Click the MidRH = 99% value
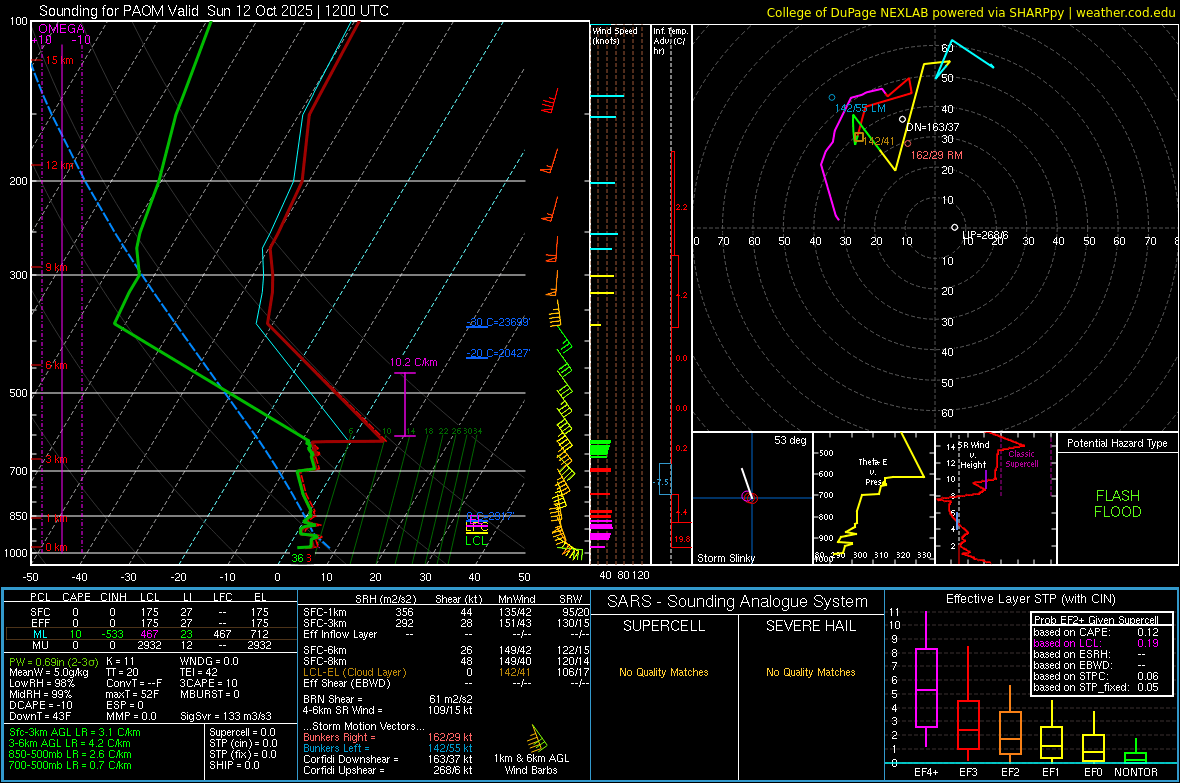Screen dimensions: 1180x783 [40, 694]
